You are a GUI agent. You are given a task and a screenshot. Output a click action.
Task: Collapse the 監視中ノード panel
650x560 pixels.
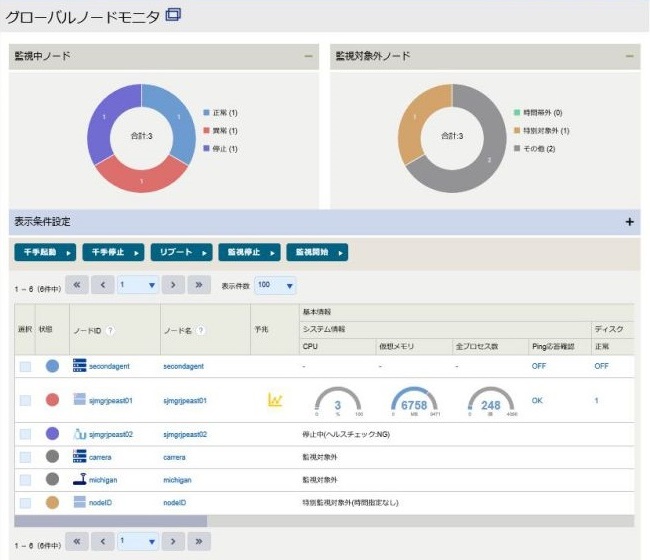(x=308, y=56)
